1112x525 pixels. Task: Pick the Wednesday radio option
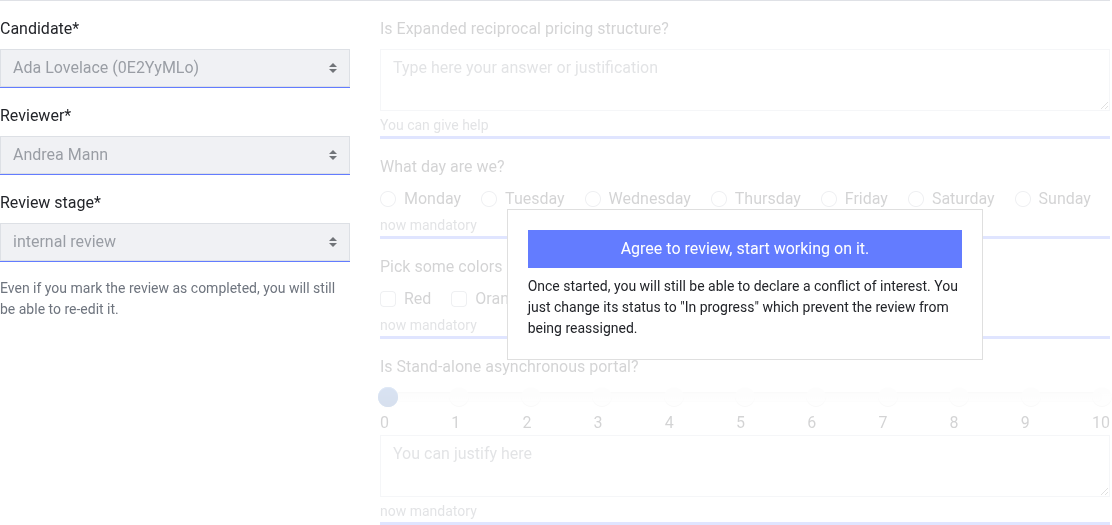point(593,199)
